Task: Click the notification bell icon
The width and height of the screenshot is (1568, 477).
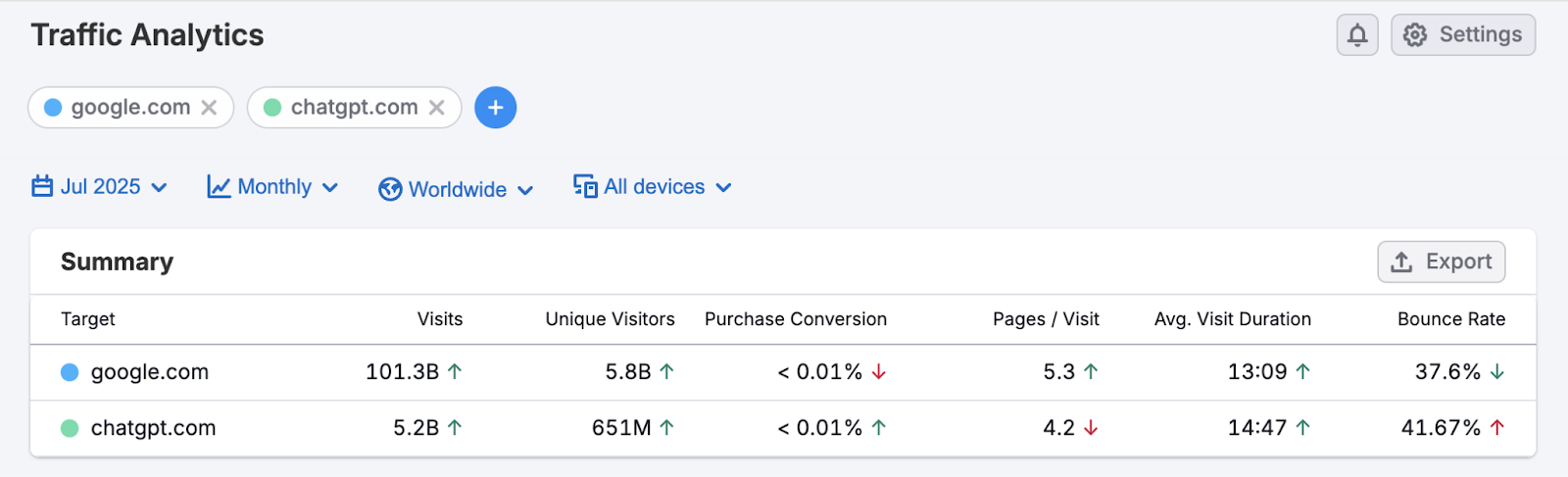Action: [1357, 35]
